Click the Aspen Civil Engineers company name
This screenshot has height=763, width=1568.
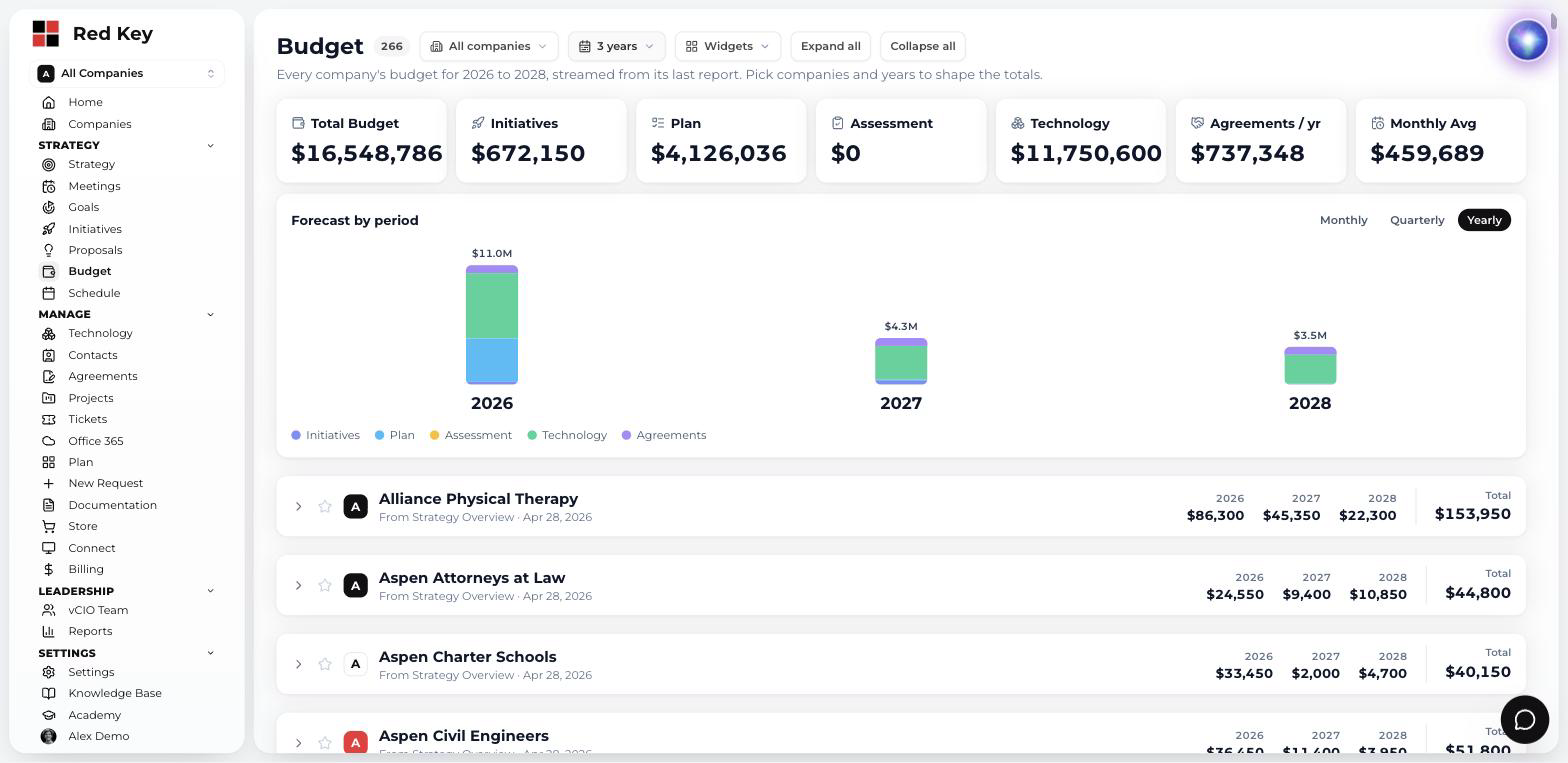(464, 736)
